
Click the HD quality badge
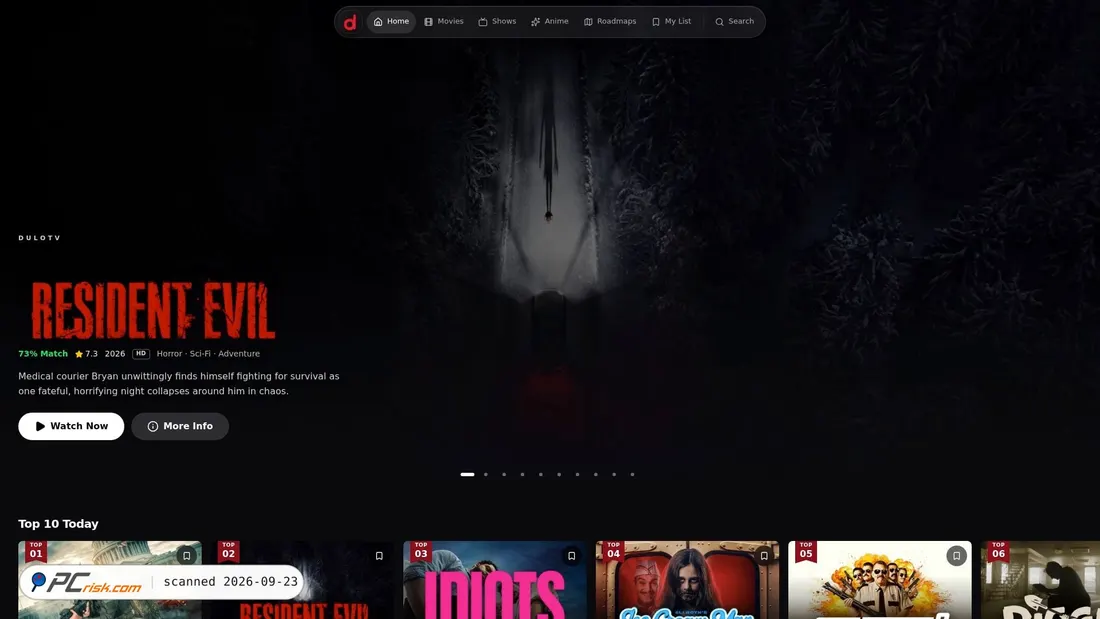click(x=141, y=354)
